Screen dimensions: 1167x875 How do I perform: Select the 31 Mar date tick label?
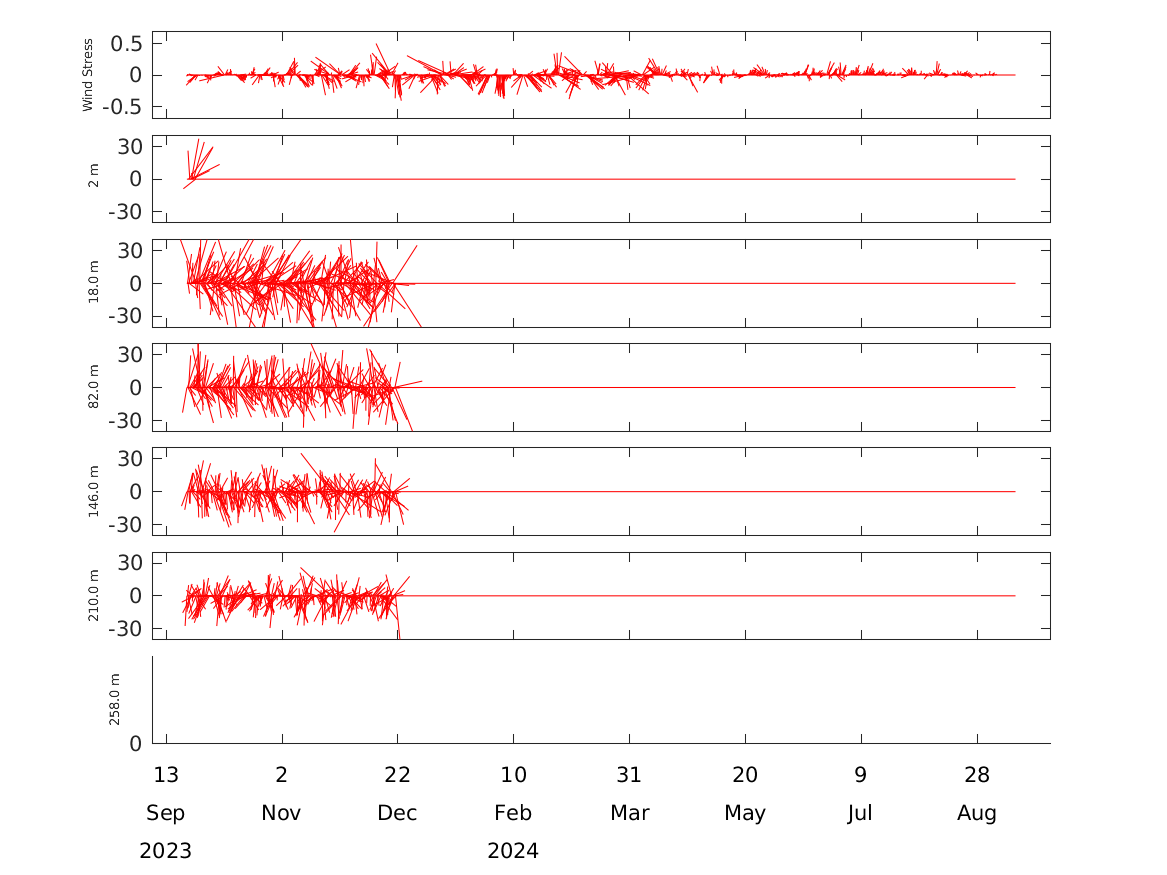[629, 775]
